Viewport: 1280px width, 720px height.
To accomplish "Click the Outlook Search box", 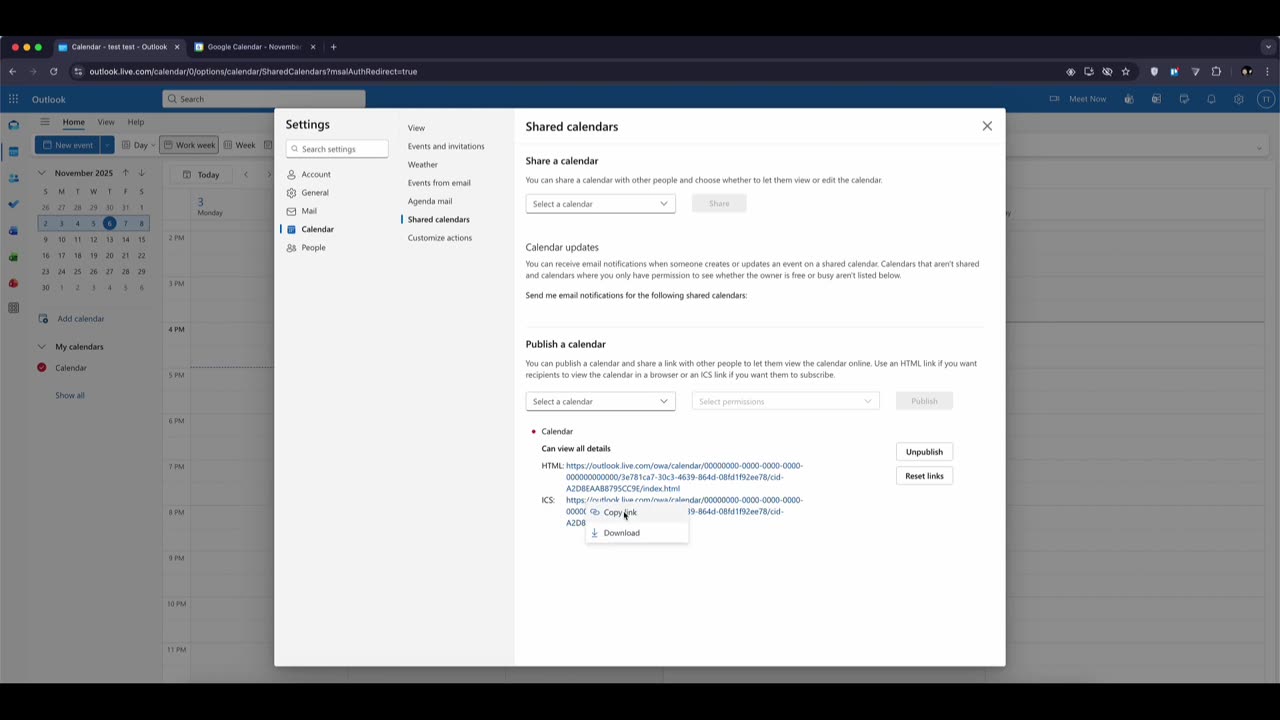I will [x=264, y=99].
